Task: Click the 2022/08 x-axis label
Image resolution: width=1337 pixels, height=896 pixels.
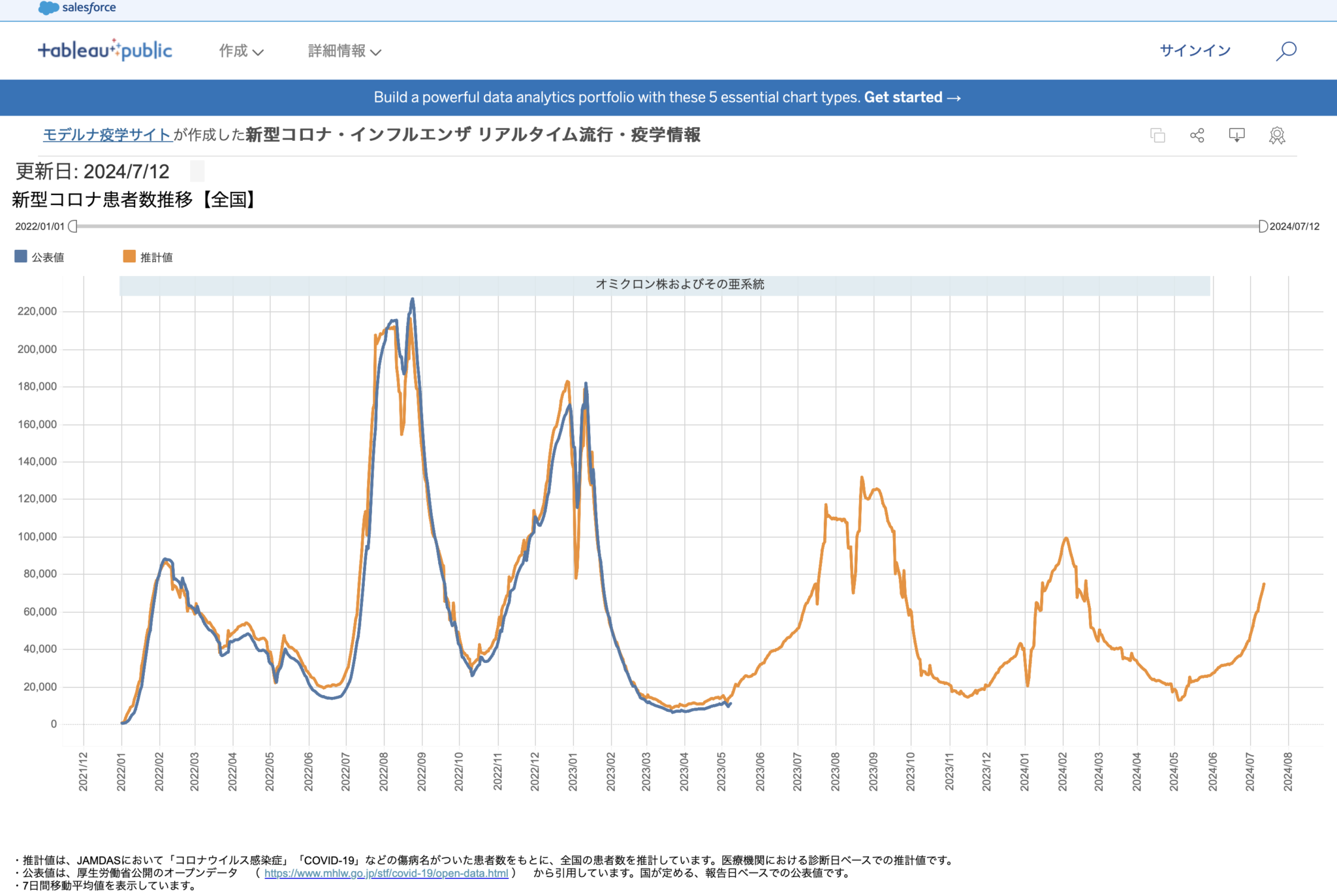Action: (384, 771)
